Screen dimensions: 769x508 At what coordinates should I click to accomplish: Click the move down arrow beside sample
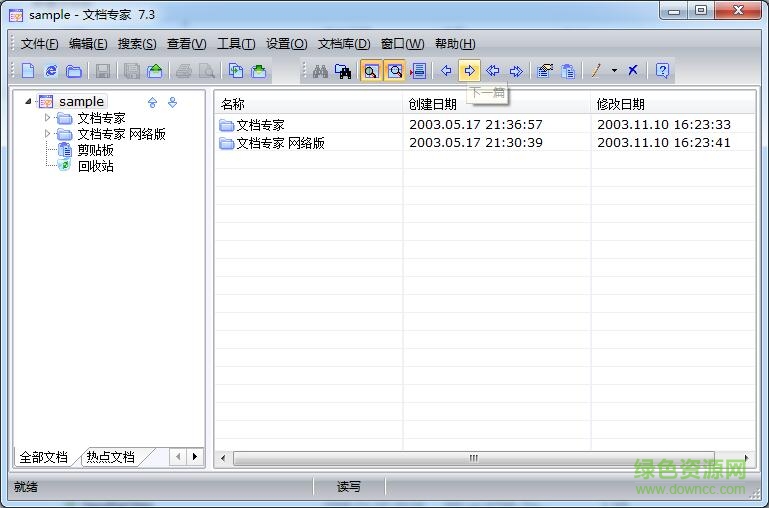(x=172, y=102)
